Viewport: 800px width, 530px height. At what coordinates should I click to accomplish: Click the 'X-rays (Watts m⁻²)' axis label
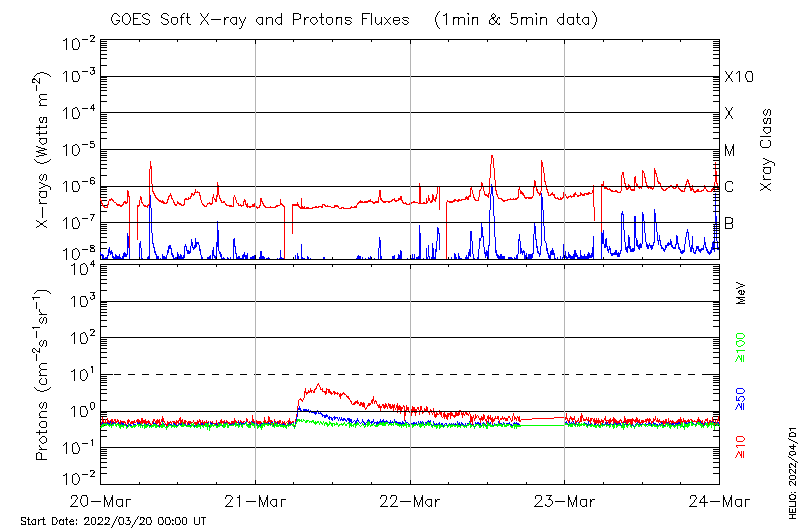click(x=43, y=152)
